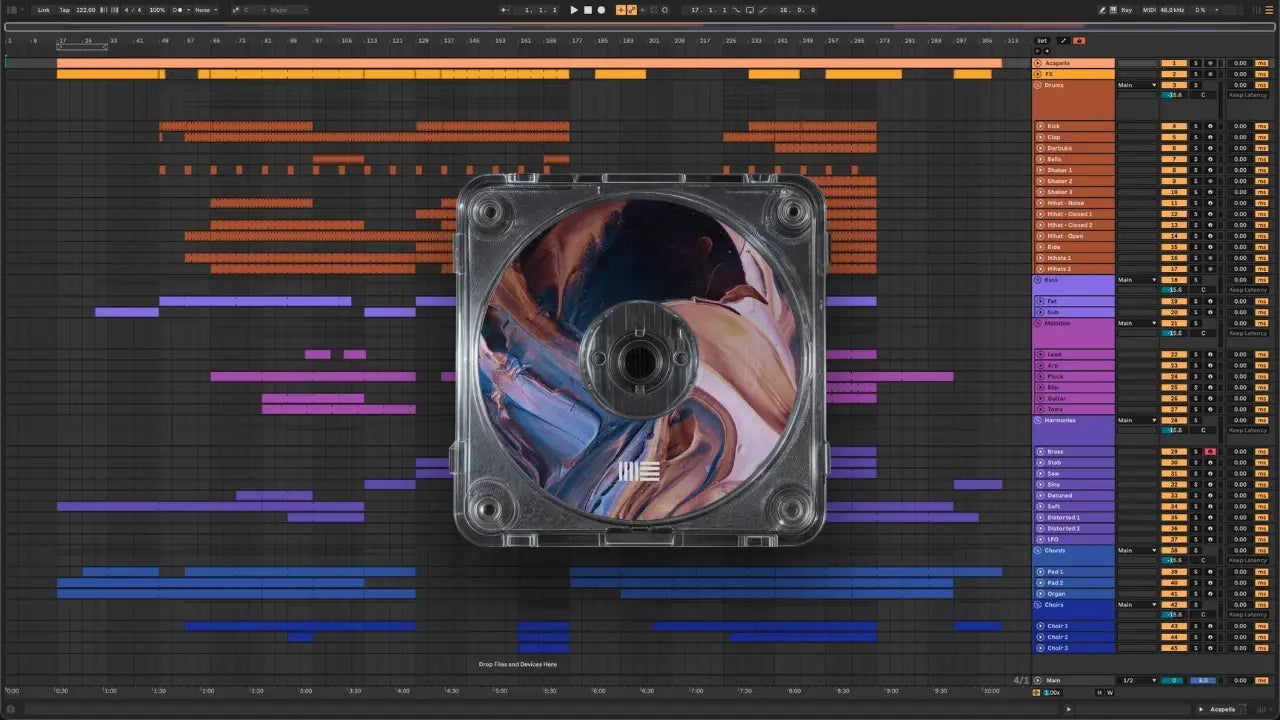Click the unfold arrow on Acapella track
Image resolution: width=1280 pixels, height=720 pixels.
point(1038,63)
